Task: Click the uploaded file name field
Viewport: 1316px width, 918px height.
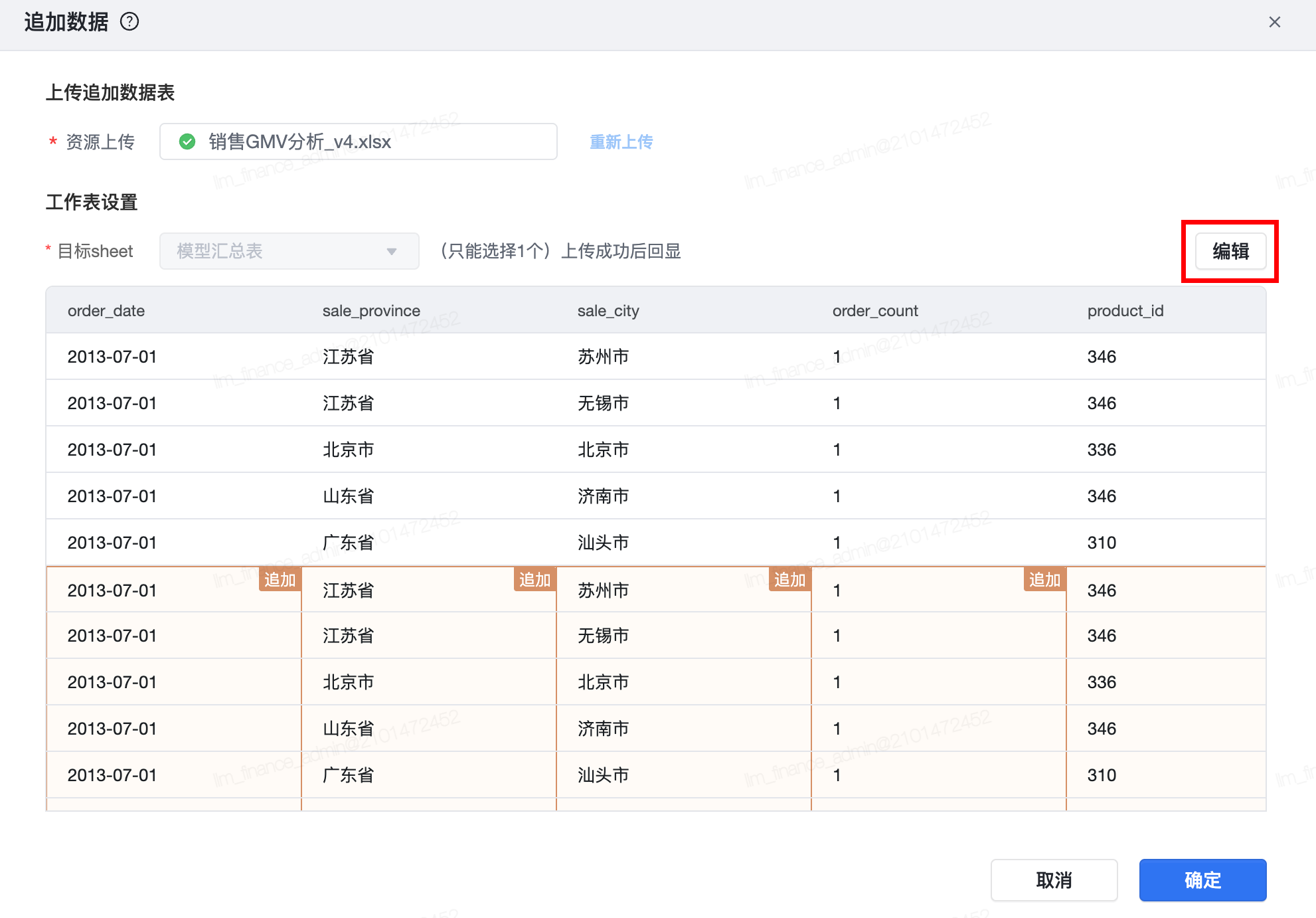Action: pyautogui.click(x=358, y=141)
